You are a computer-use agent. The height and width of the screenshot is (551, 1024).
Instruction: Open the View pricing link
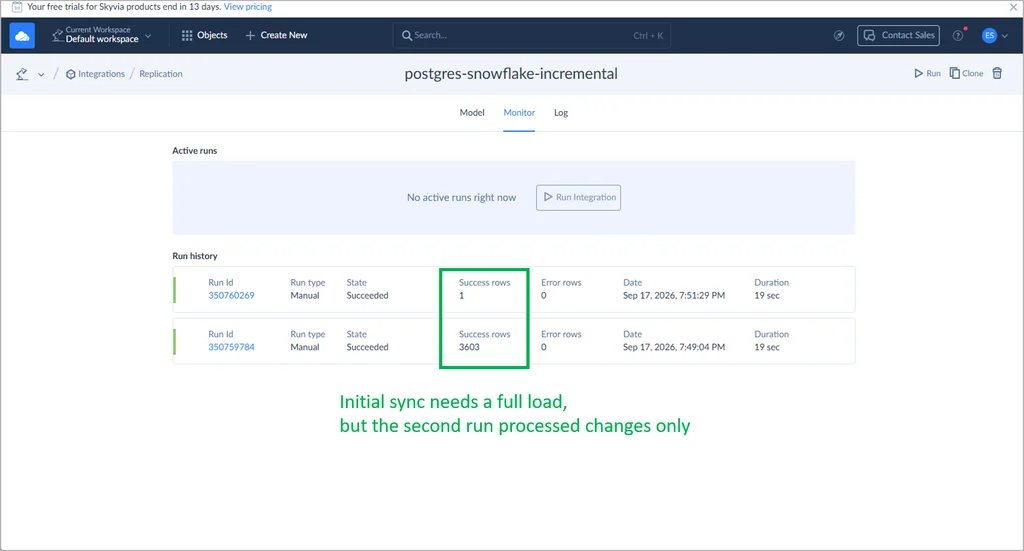pos(248,7)
